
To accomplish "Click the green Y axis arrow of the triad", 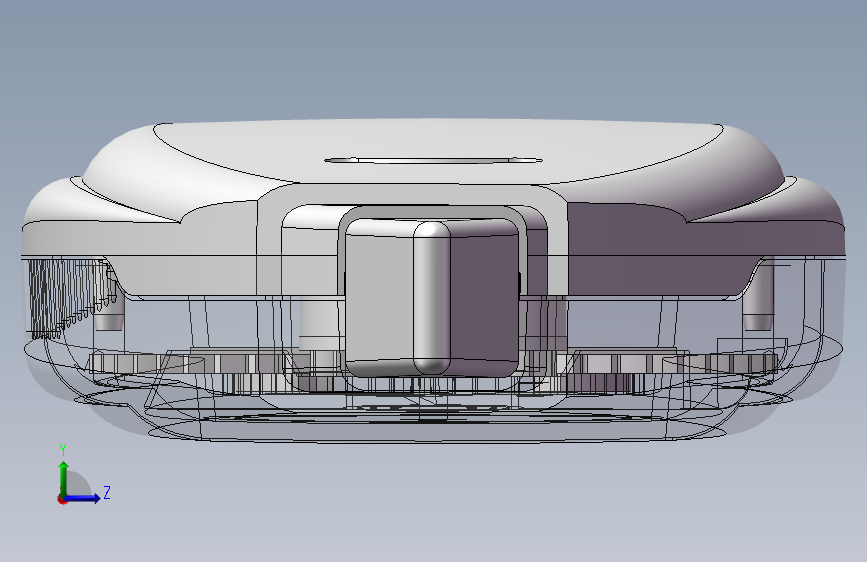I will coord(63,480).
